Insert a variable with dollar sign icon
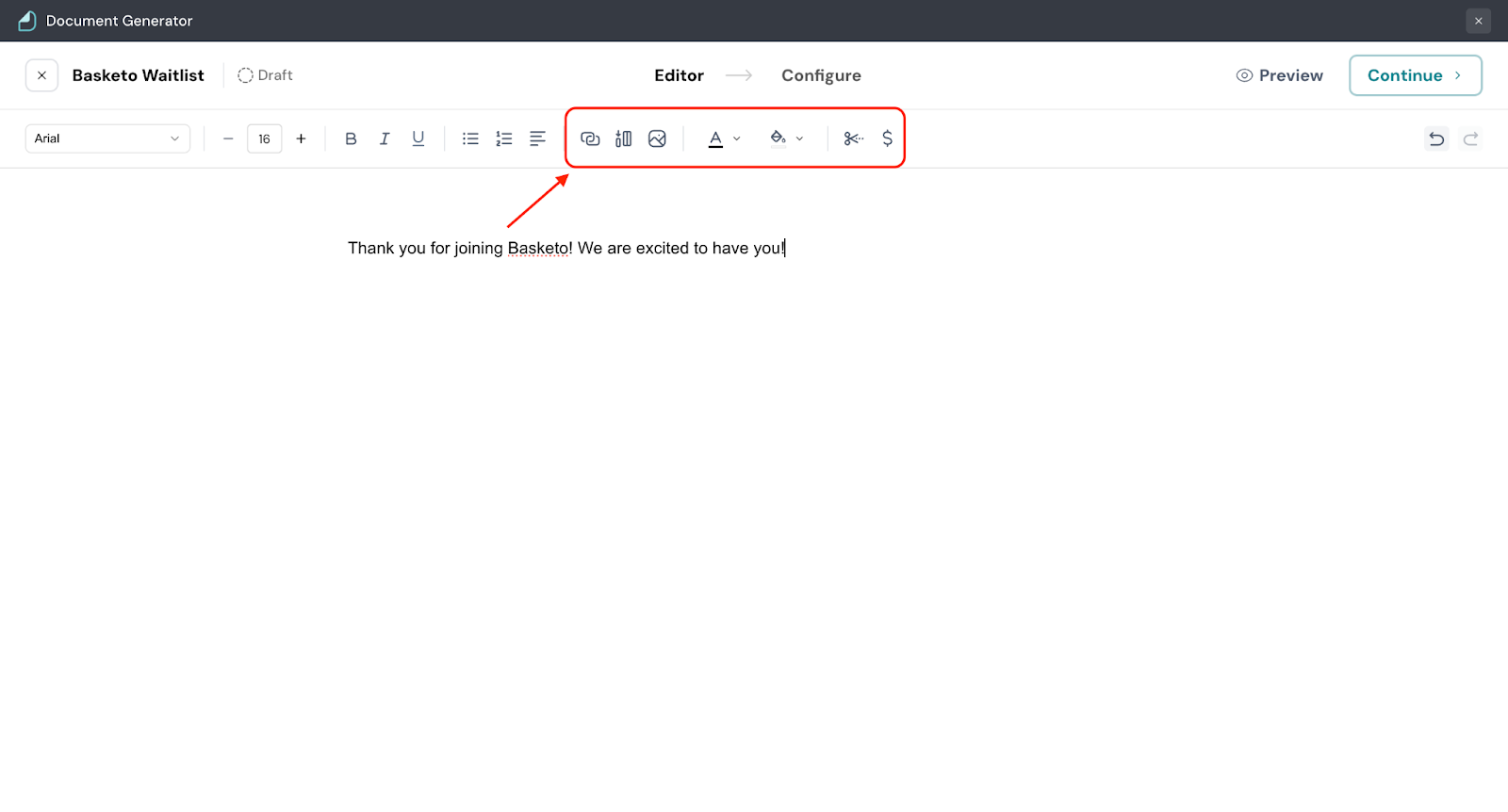The width and height of the screenshot is (1508, 812). 887,138
